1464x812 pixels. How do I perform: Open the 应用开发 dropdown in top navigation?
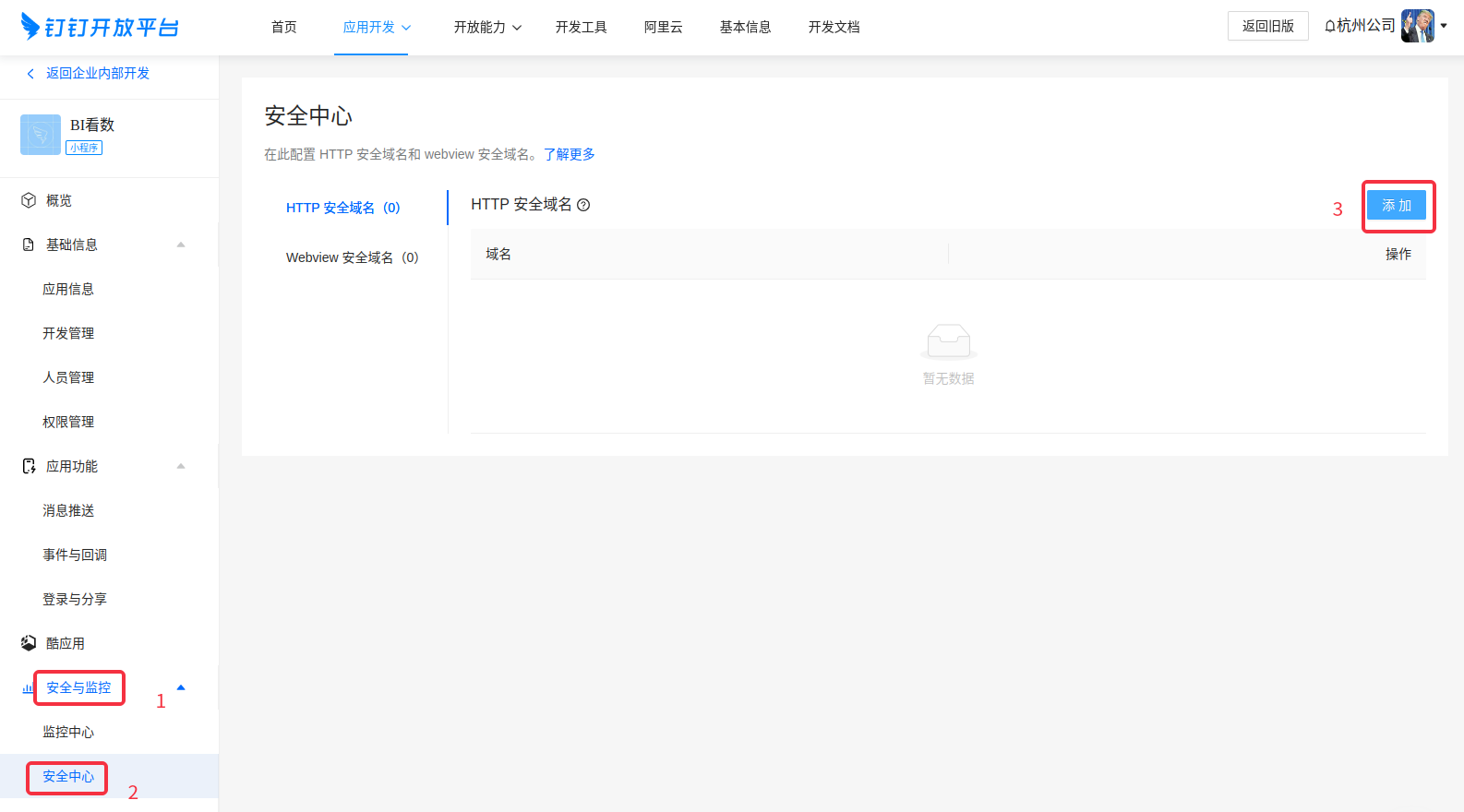[x=377, y=28]
